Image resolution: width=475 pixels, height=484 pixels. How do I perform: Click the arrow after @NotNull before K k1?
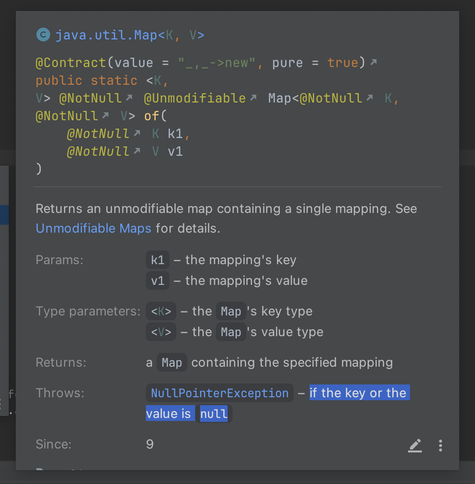pos(137,133)
